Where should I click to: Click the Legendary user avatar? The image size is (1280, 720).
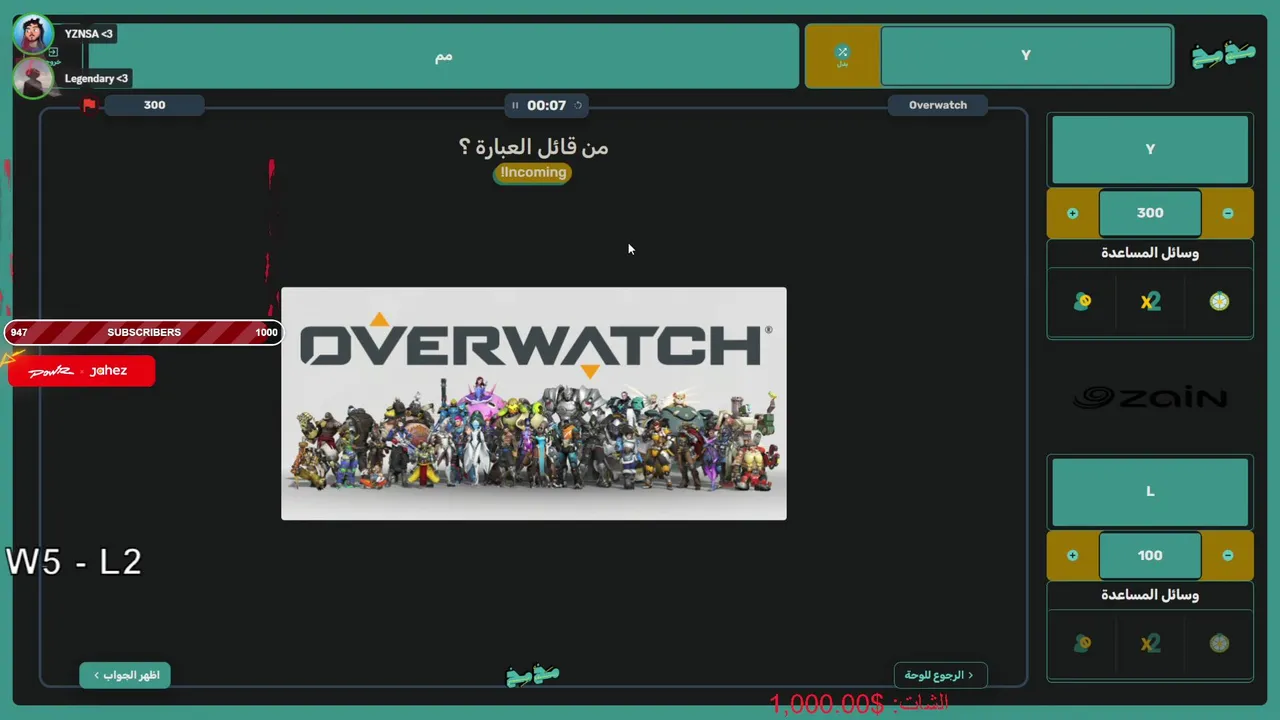(33, 78)
